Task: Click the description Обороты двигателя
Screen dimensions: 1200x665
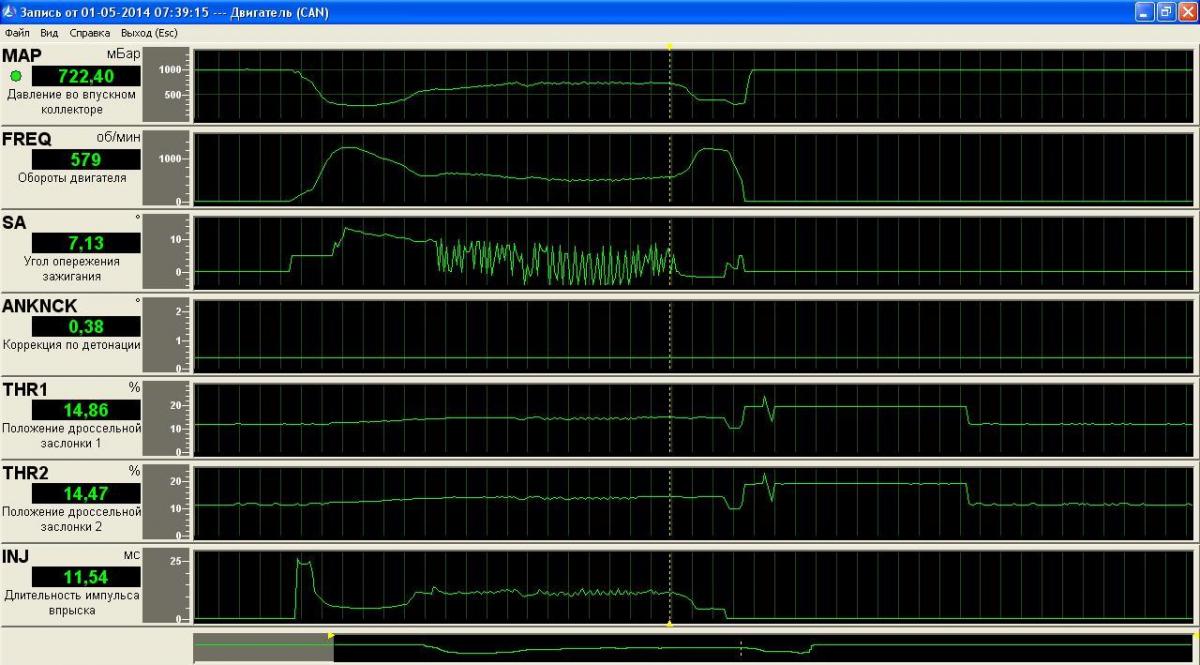Action: [72, 178]
